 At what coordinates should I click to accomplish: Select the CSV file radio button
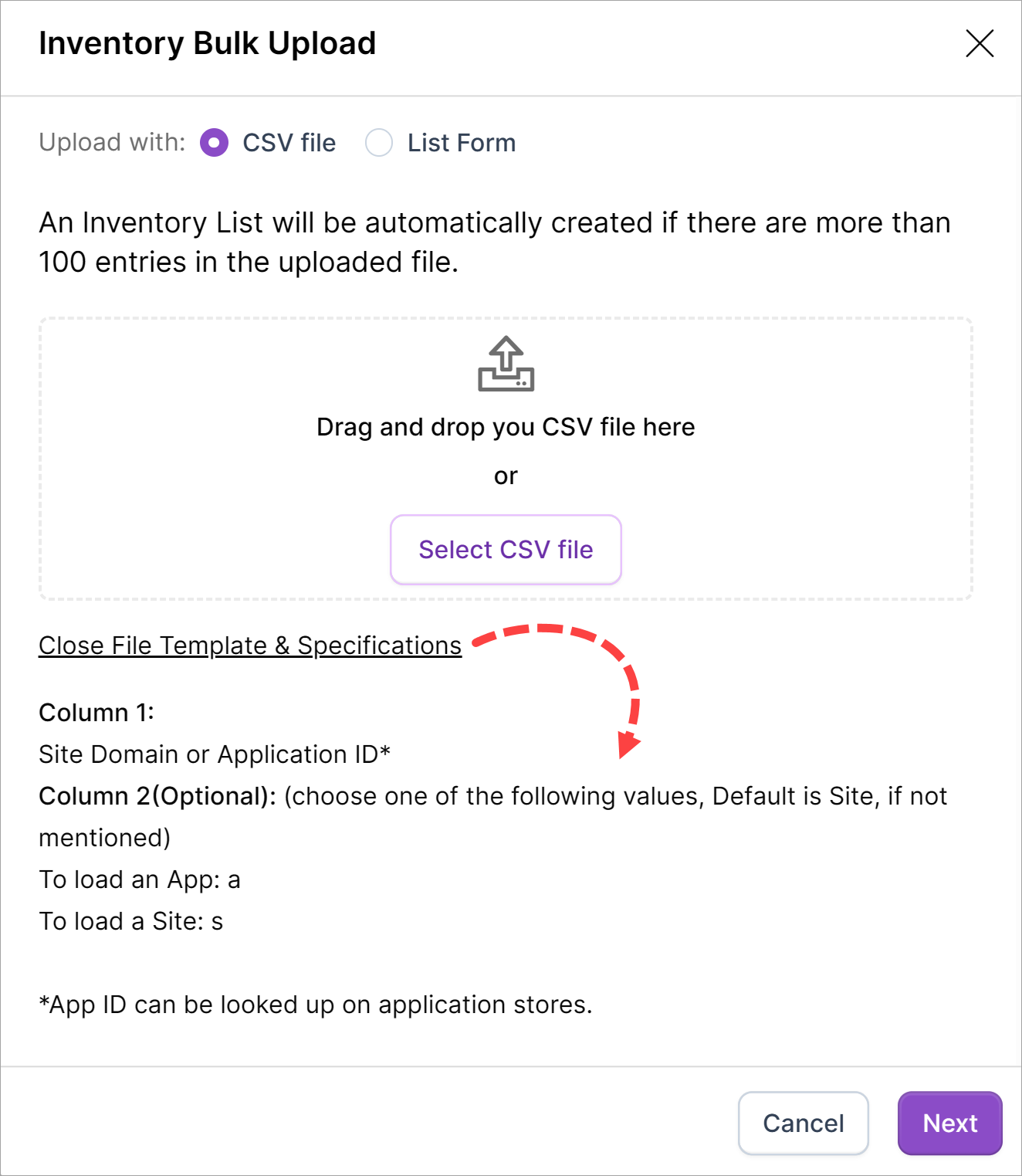click(x=214, y=143)
